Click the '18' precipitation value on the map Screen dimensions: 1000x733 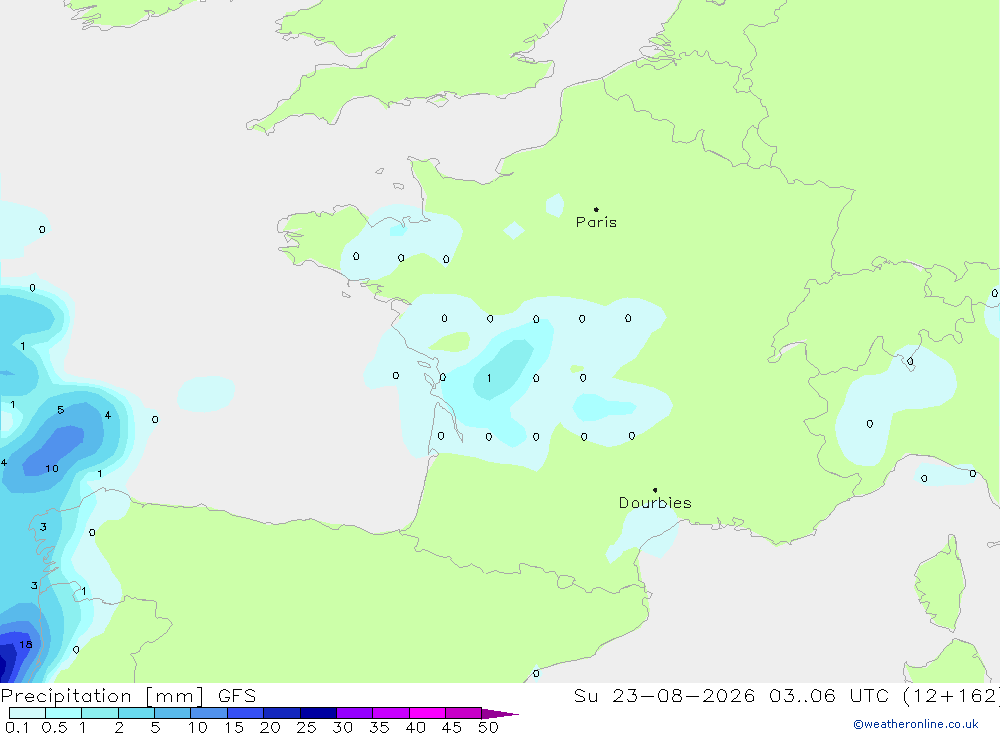[x=26, y=644]
